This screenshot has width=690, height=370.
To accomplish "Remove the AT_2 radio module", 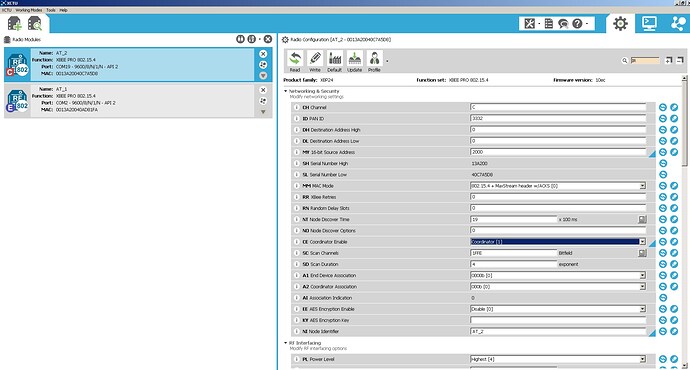I will [263, 54].
